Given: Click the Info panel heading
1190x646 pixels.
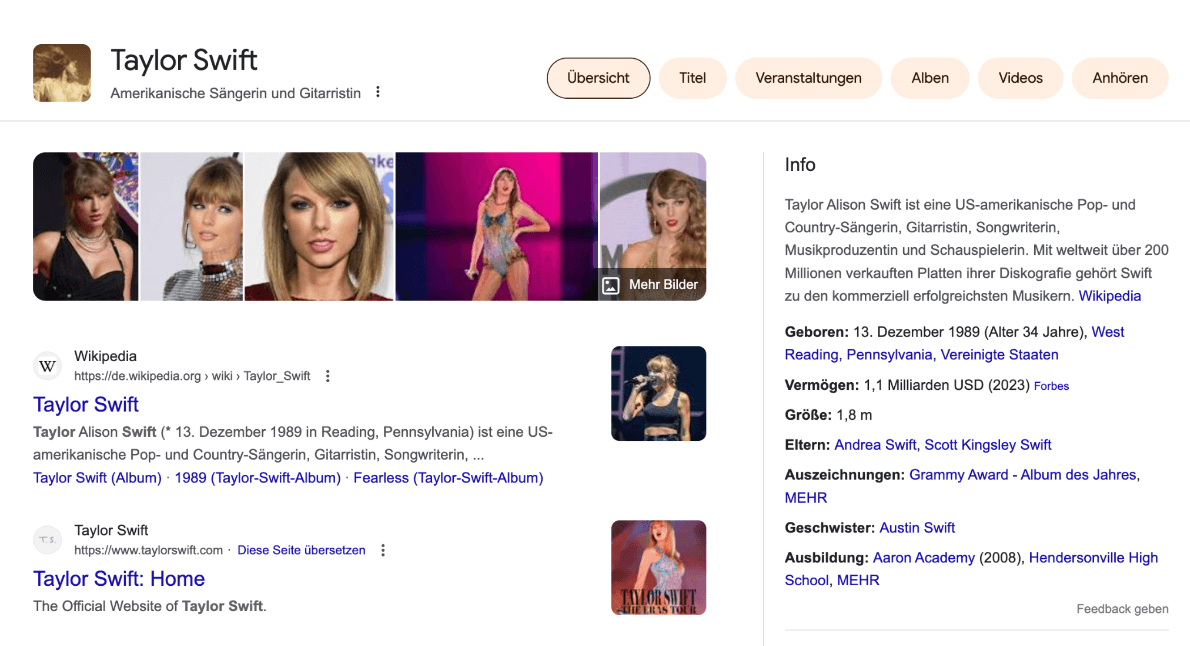Looking at the screenshot, I should pyautogui.click(x=800, y=165).
